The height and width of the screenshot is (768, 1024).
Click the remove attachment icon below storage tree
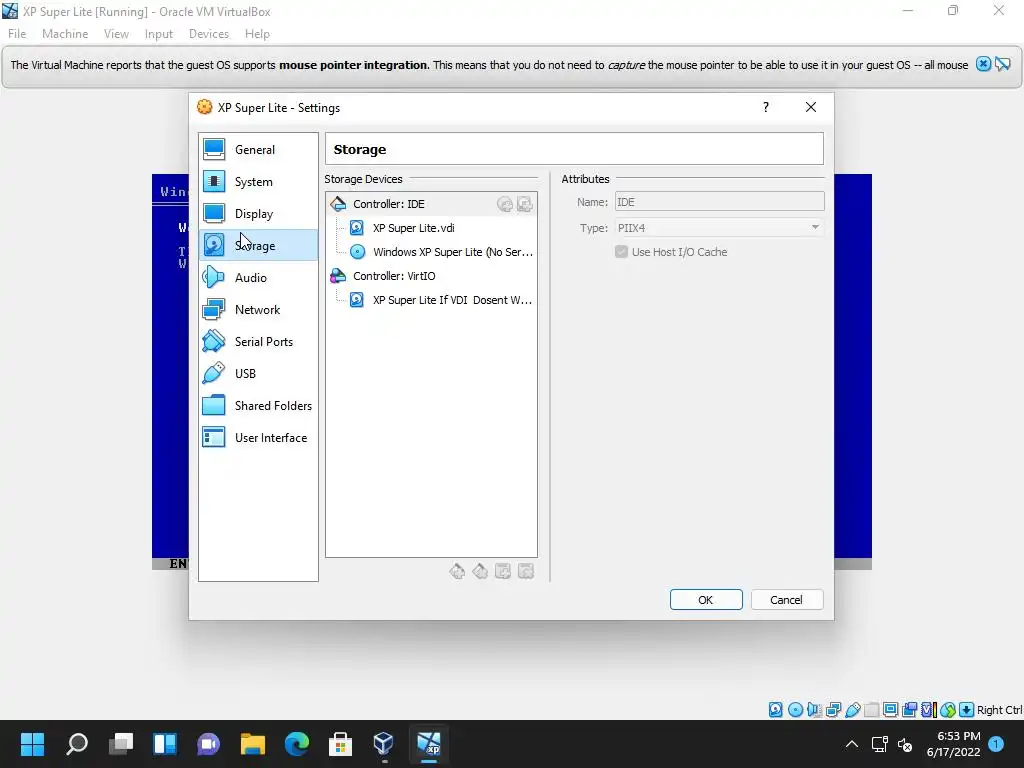pos(526,571)
